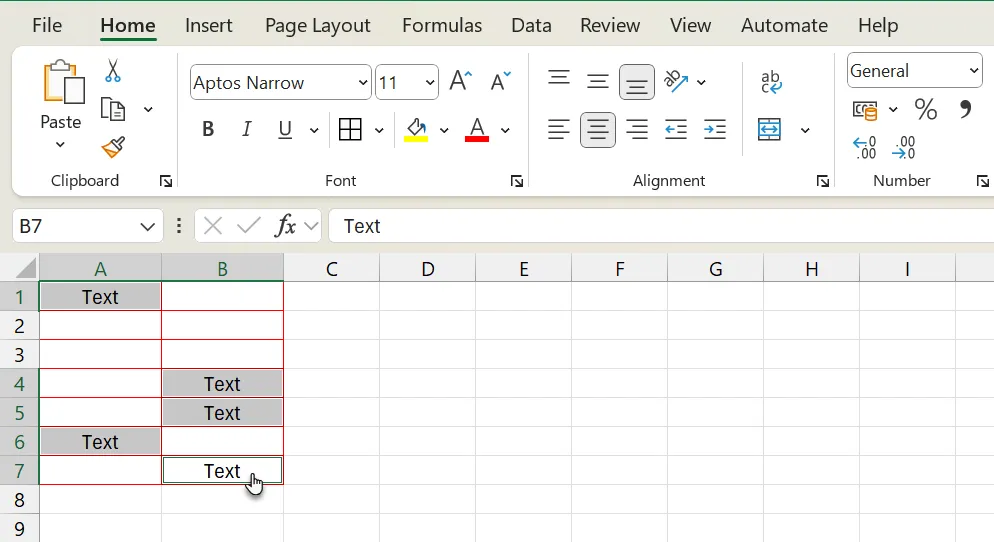The height and width of the screenshot is (542, 994).
Task: Click in the formula bar showing Text
Action: [x=661, y=226]
